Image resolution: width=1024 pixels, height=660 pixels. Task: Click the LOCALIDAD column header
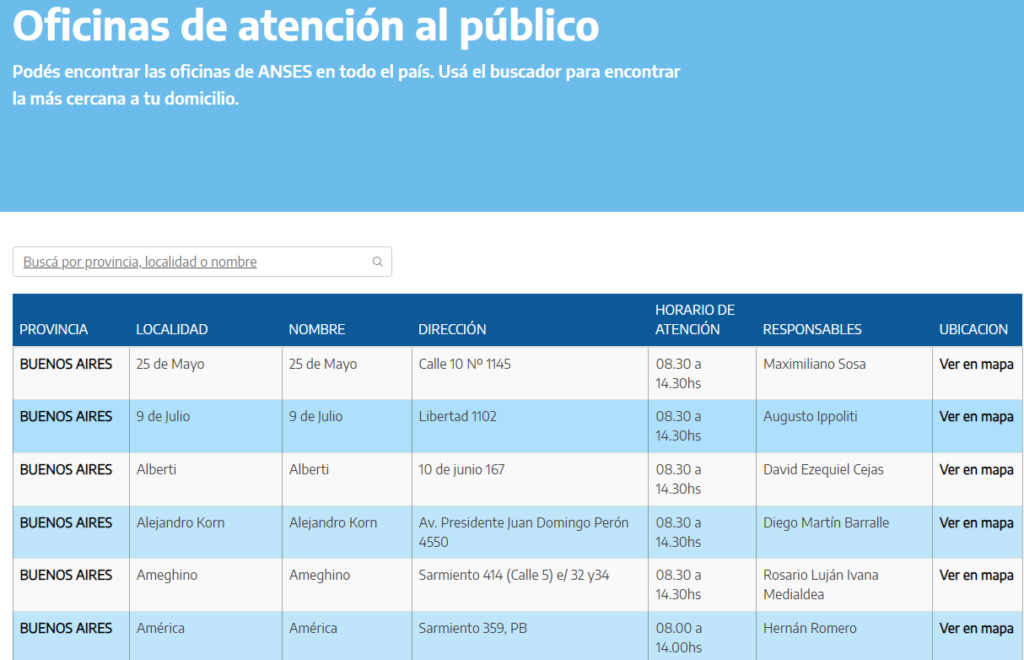171,329
